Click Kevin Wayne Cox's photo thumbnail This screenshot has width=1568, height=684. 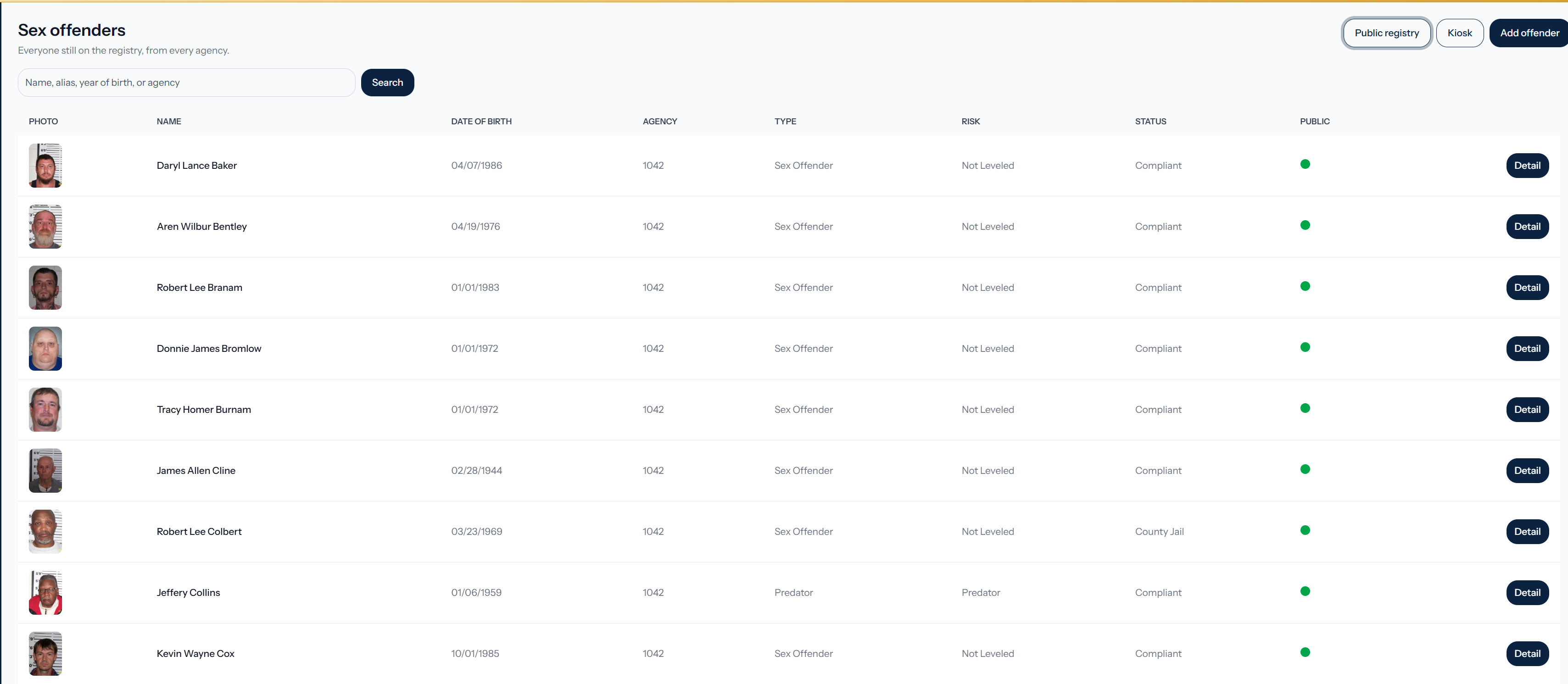45,654
